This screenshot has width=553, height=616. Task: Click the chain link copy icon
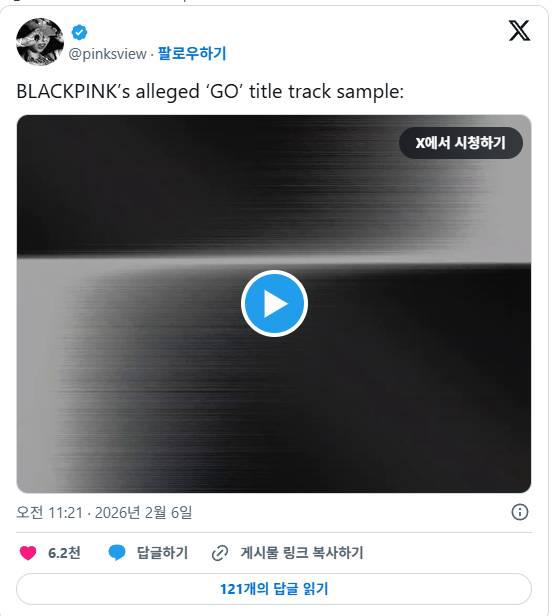point(220,553)
